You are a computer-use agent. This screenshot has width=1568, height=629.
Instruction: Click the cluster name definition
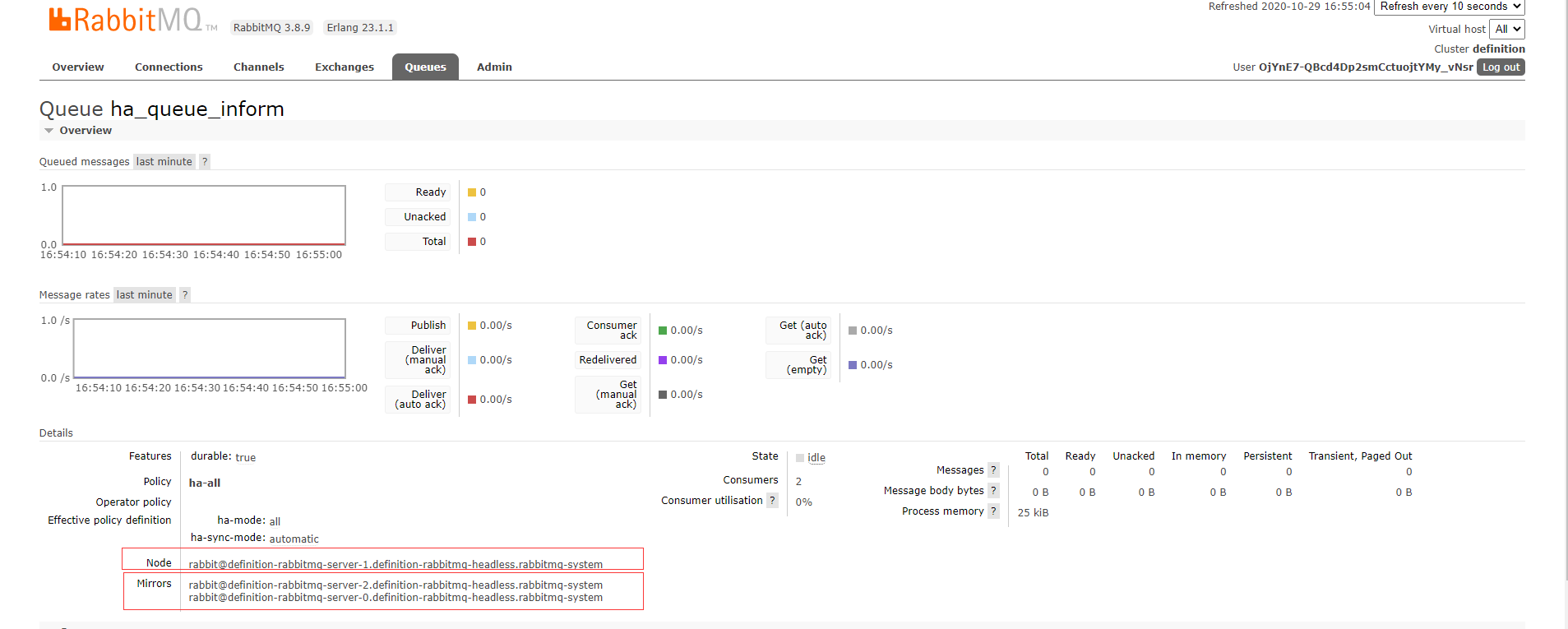(x=1499, y=49)
